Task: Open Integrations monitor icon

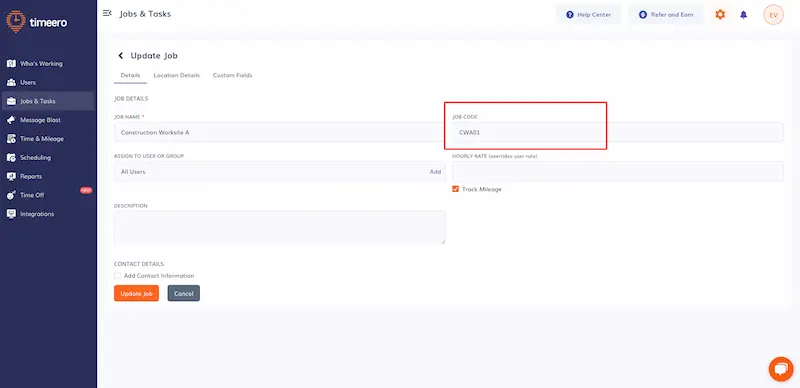Action: coord(11,214)
